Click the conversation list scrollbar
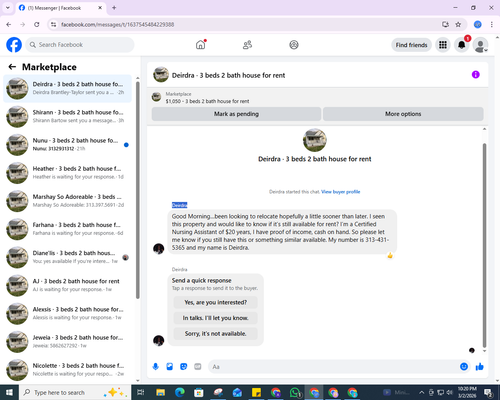Image resolution: width=500 pixels, height=400 pixels. (x=138, y=190)
